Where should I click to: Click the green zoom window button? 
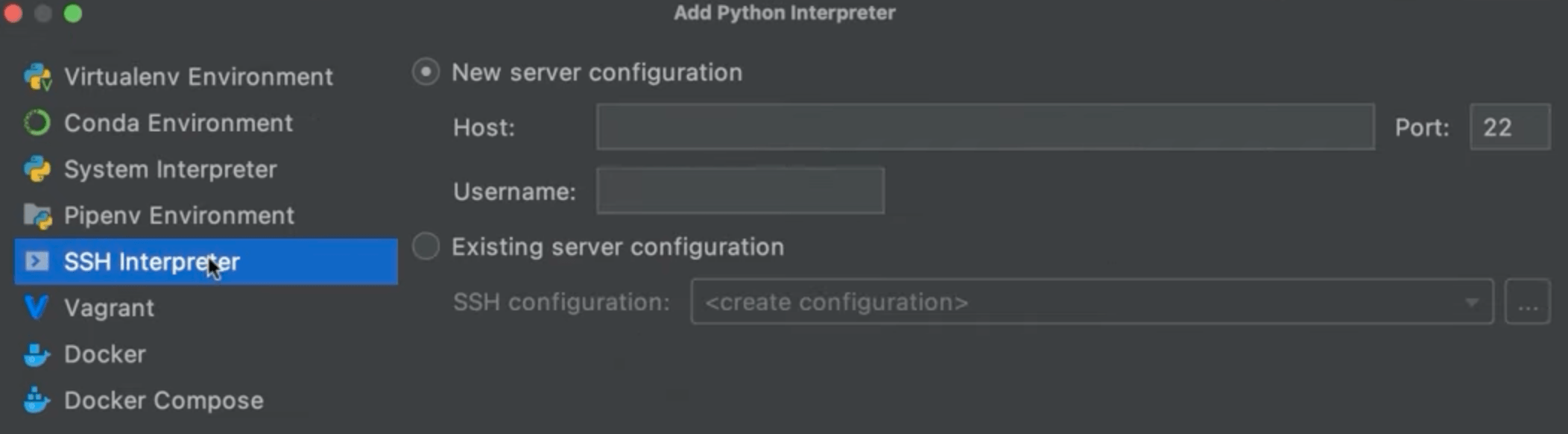[x=73, y=13]
